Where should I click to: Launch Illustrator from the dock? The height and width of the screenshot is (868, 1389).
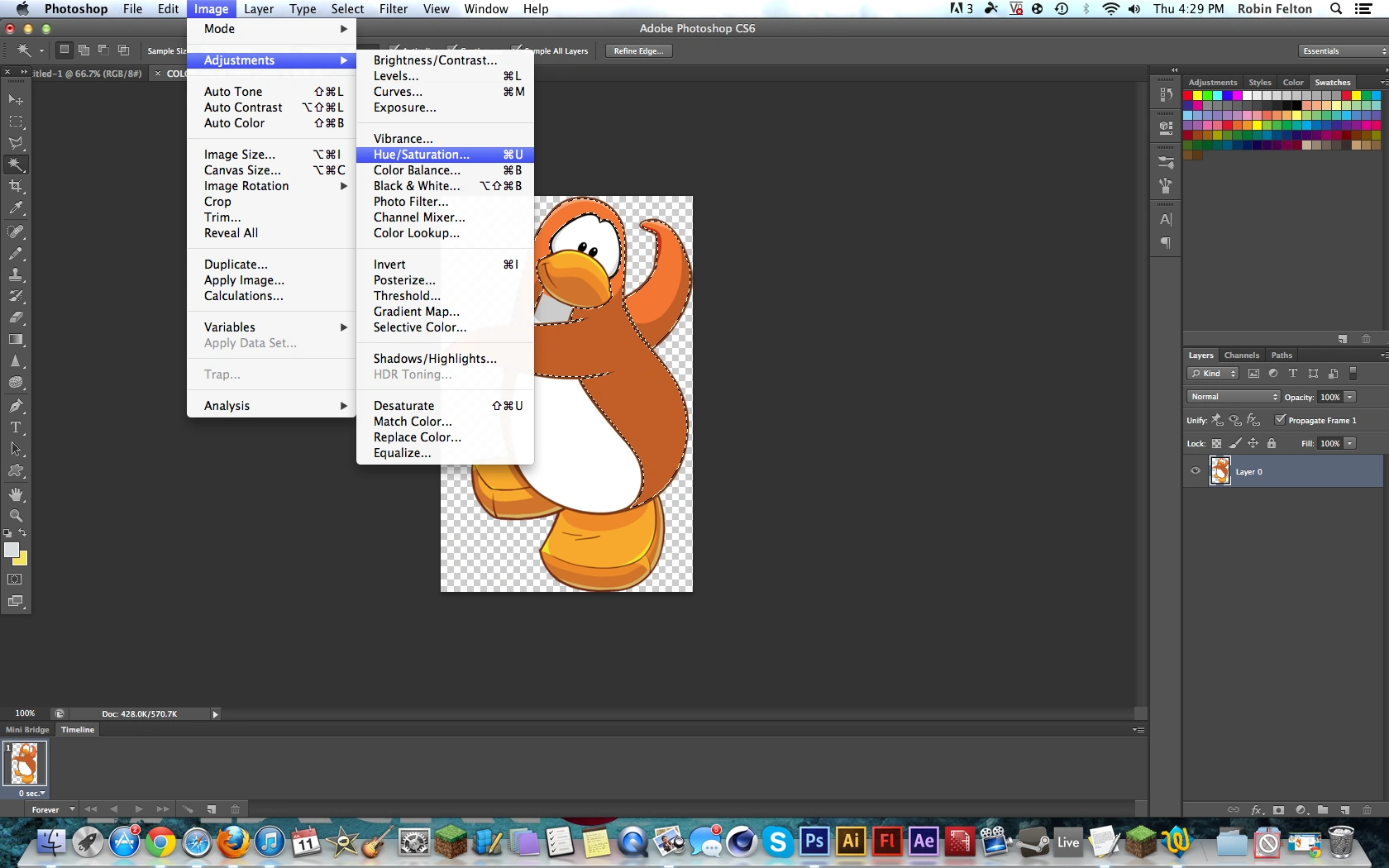point(850,842)
